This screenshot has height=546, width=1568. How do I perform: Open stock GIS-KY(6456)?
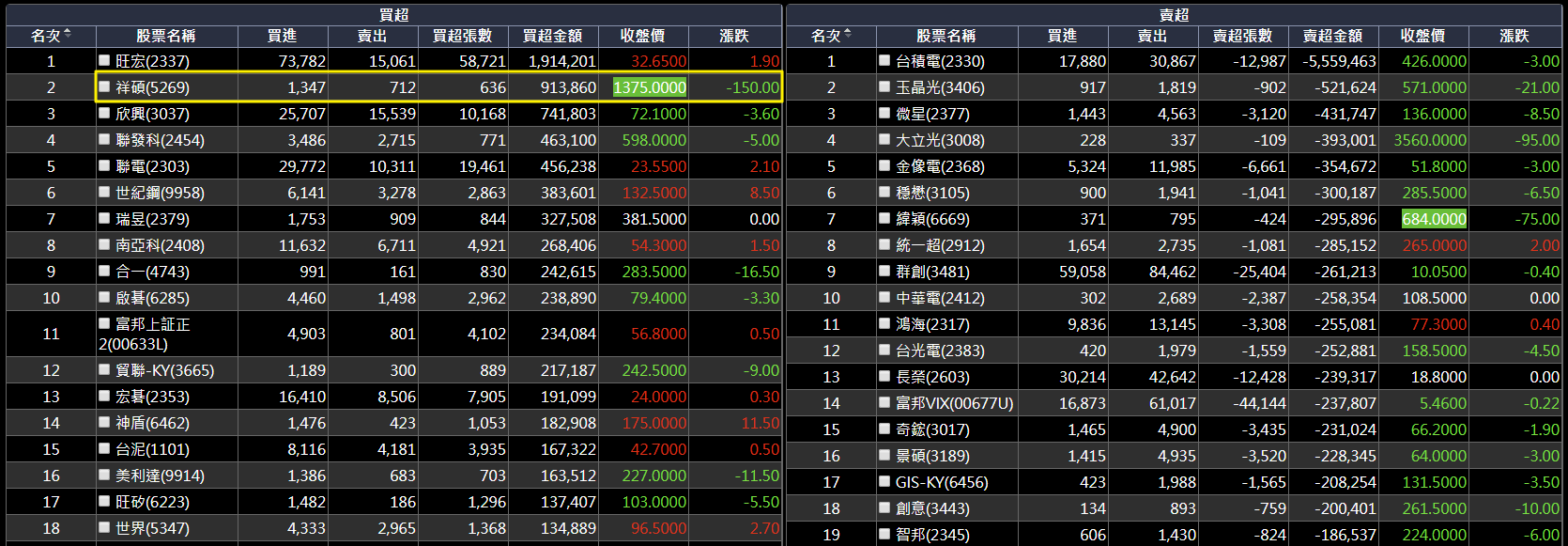(942, 482)
